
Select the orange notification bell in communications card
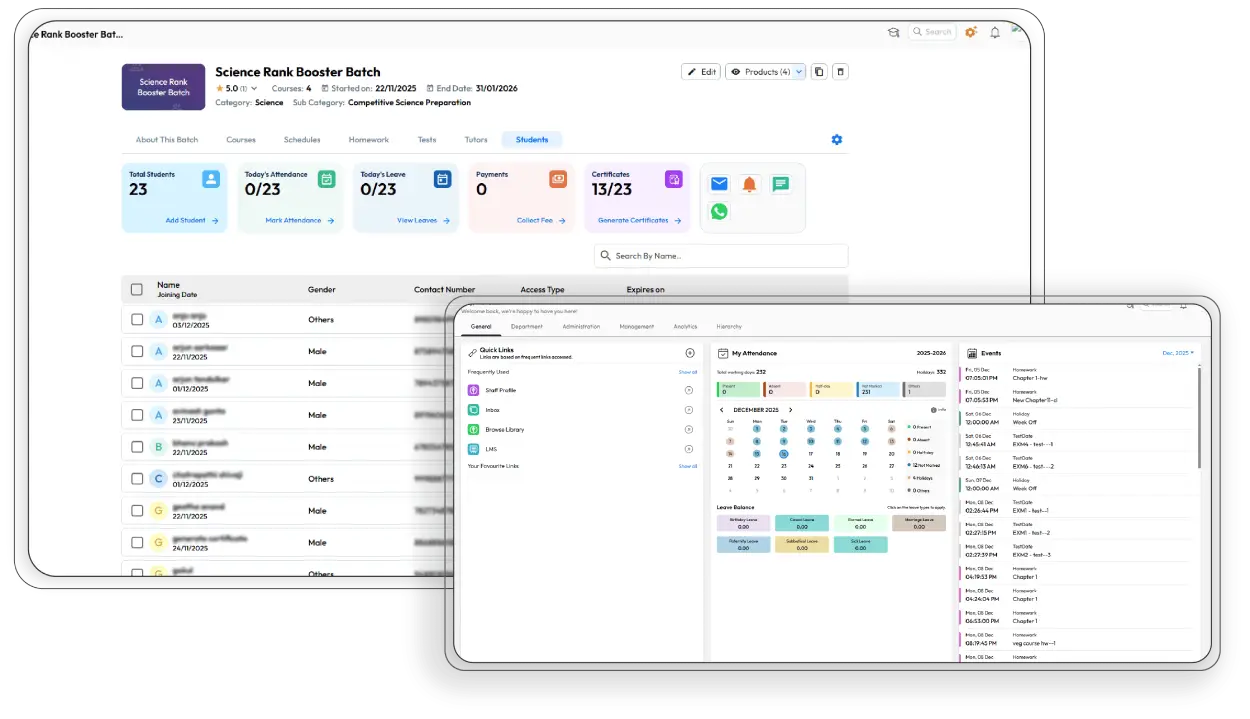(751, 184)
